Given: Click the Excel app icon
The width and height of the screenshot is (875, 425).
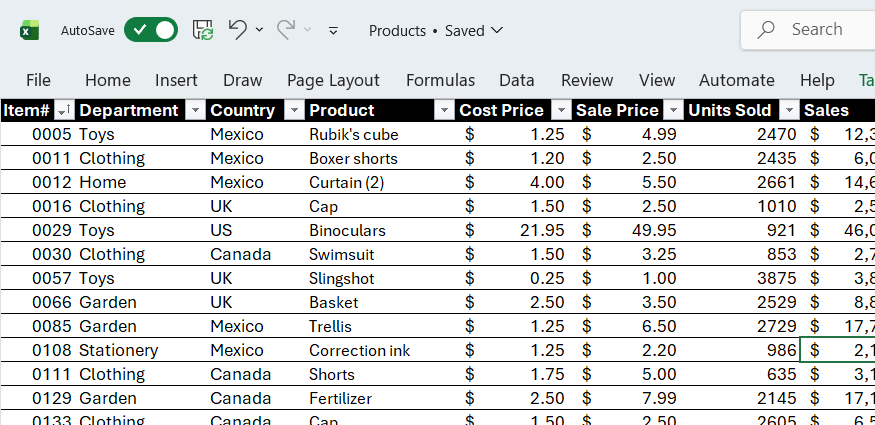Looking at the screenshot, I should [x=30, y=31].
